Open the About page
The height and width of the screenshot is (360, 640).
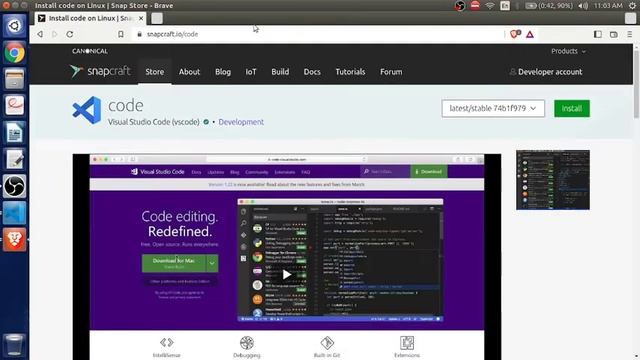189,72
